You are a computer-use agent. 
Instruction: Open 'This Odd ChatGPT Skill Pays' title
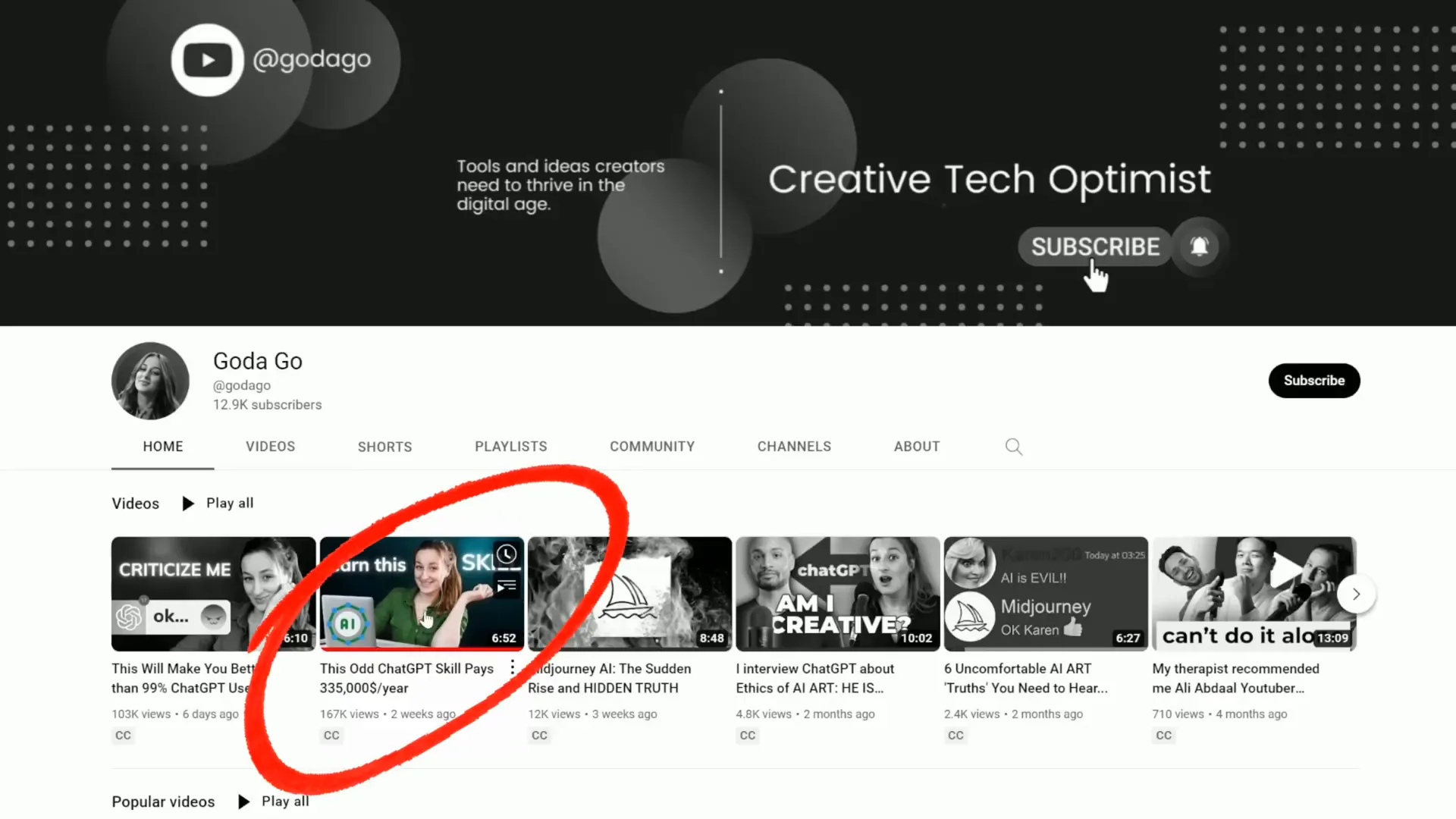pos(406,678)
